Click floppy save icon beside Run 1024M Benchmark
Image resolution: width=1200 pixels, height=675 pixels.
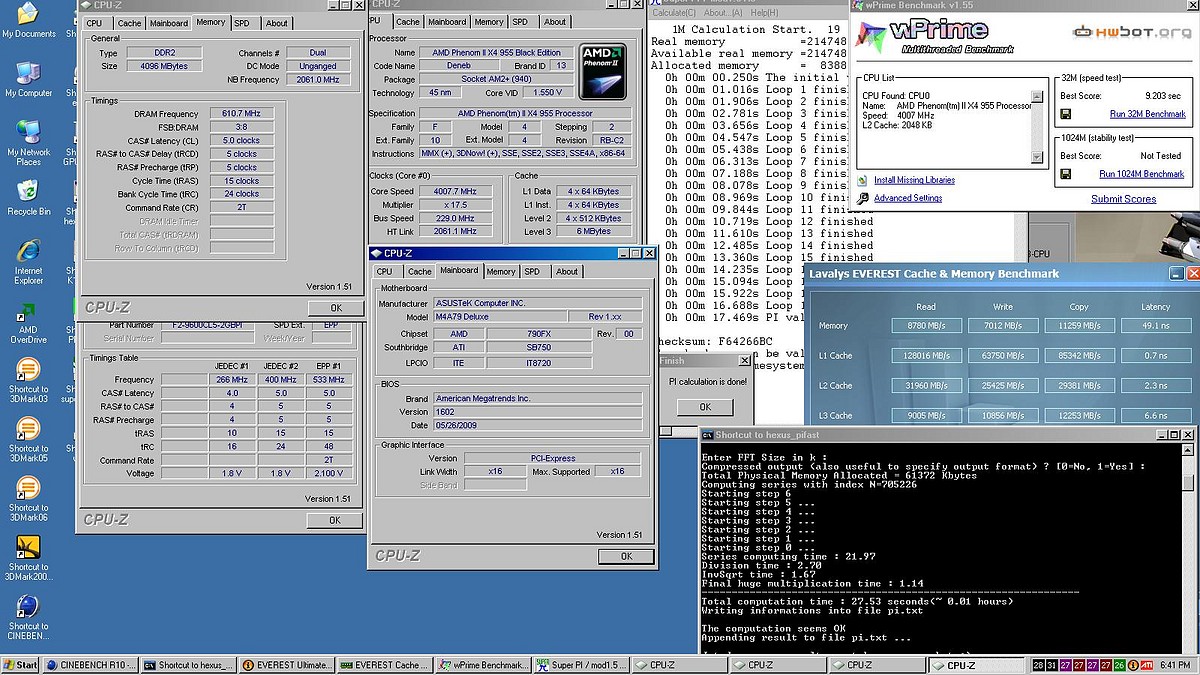[1066, 174]
